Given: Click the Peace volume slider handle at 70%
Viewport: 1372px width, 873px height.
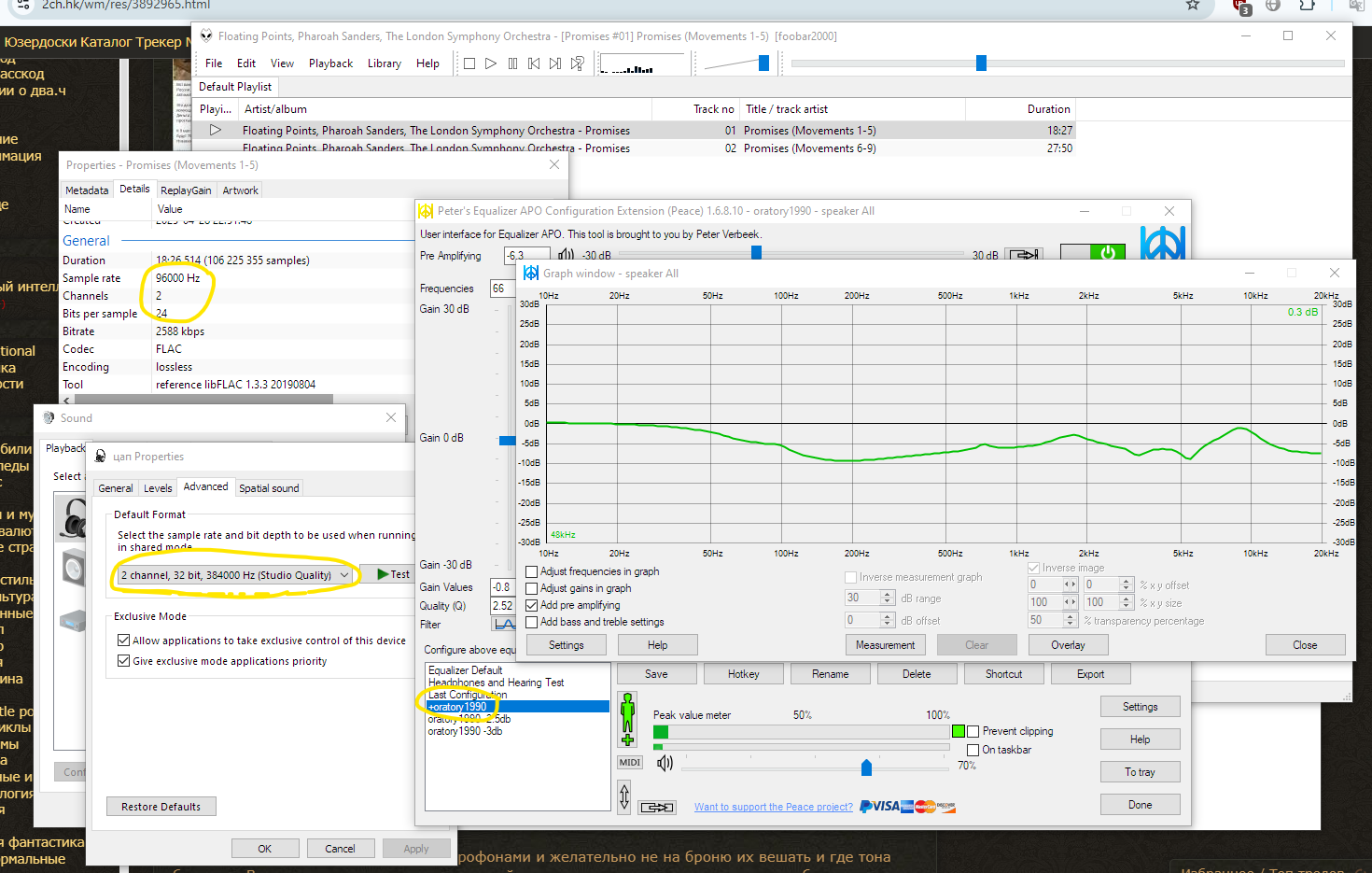Looking at the screenshot, I should (866, 767).
